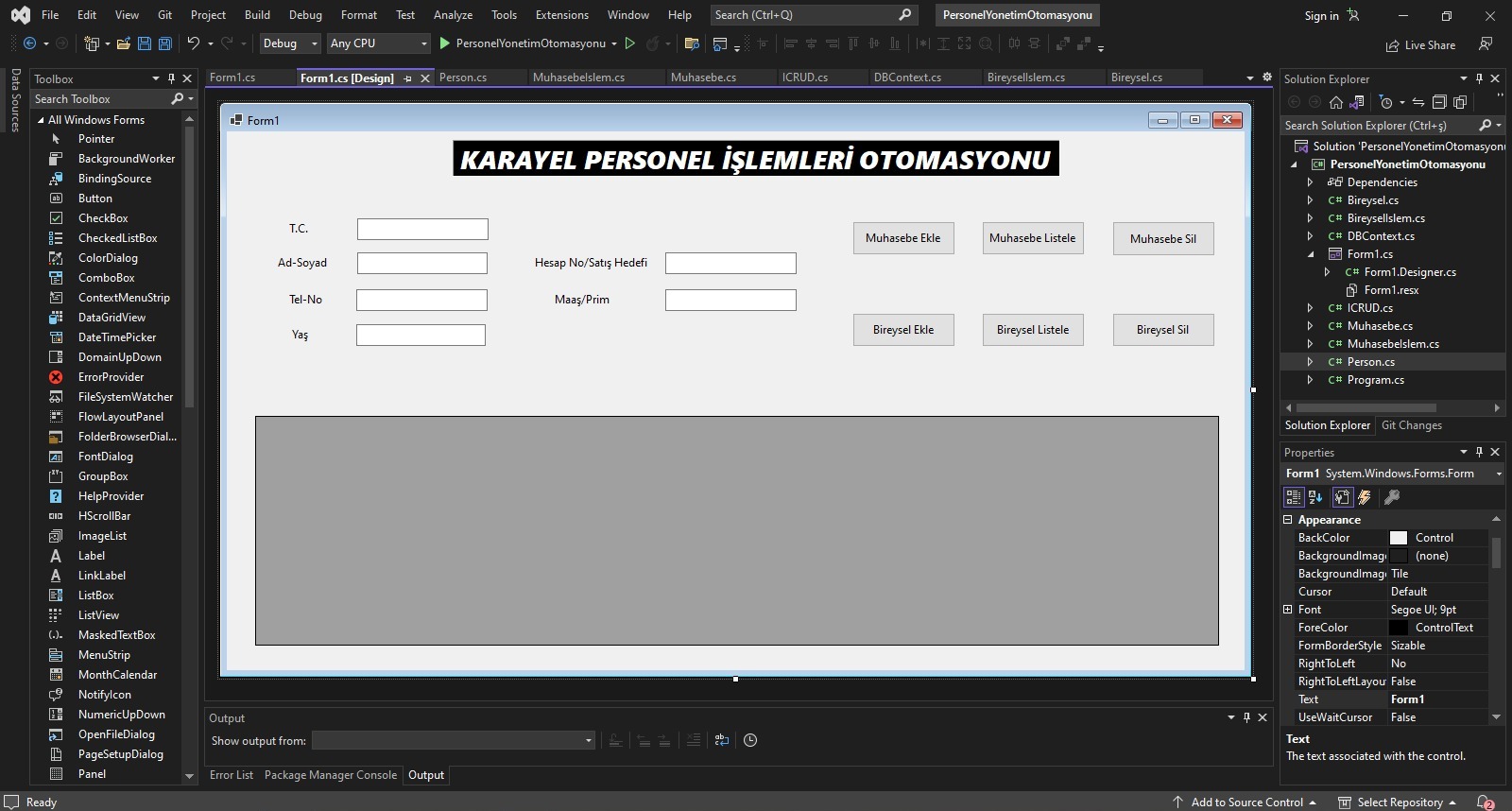The height and width of the screenshot is (811, 1512).
Task: Pin the Toolbox panel
Action: (171, 78)
